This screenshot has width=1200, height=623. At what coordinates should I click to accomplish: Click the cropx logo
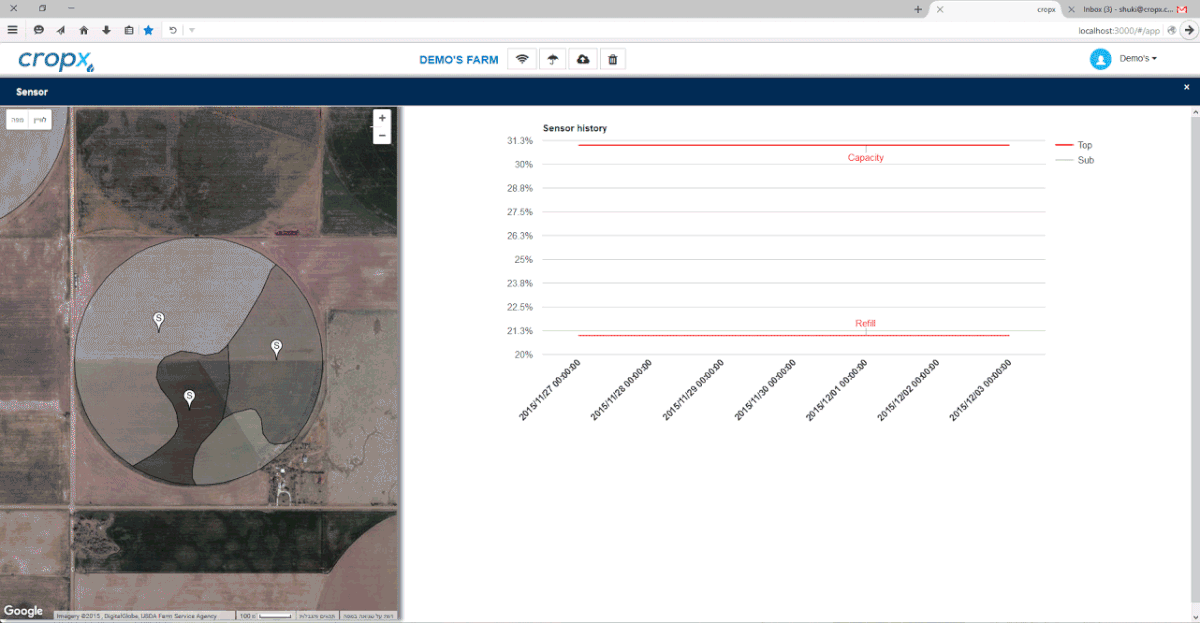pyautogui.click(x=56, y=61)
